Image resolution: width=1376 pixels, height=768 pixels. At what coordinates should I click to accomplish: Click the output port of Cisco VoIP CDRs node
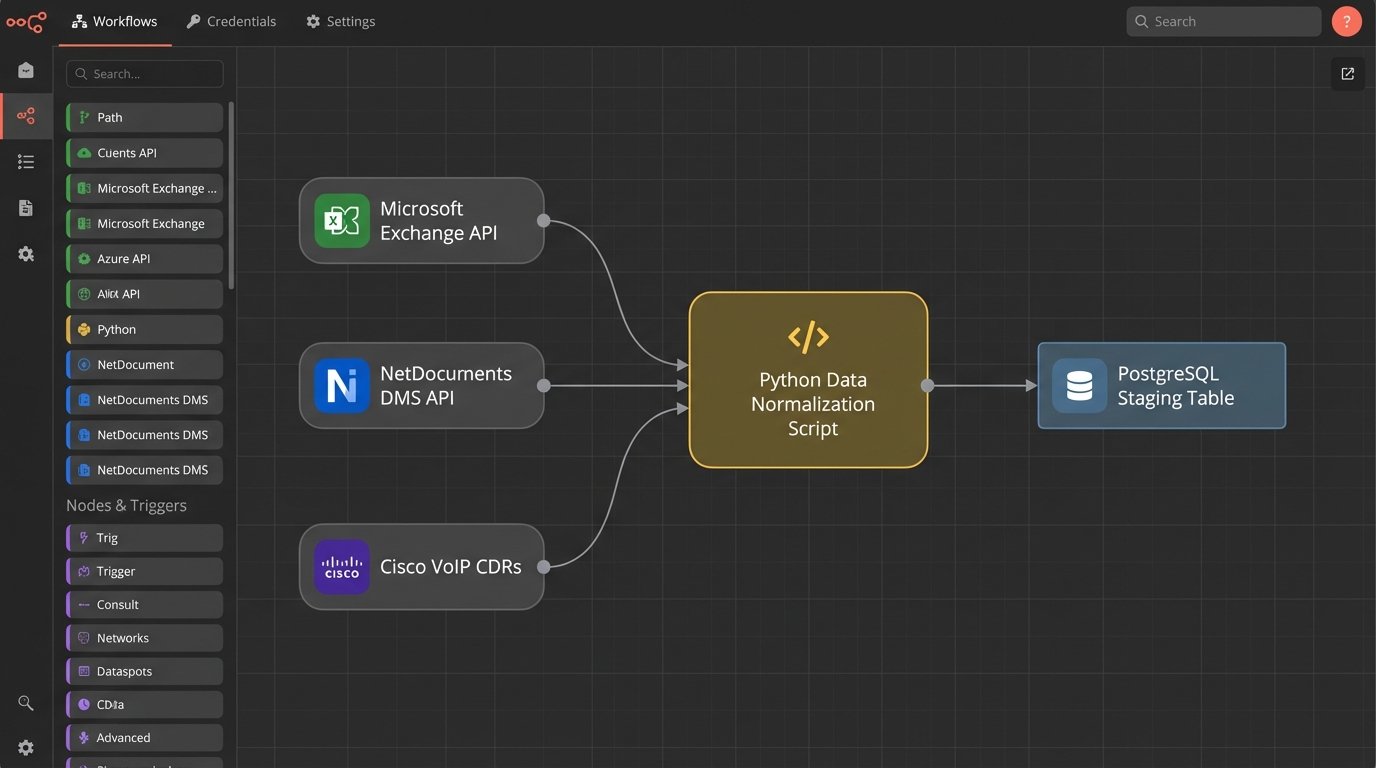[x=543, y=567]
